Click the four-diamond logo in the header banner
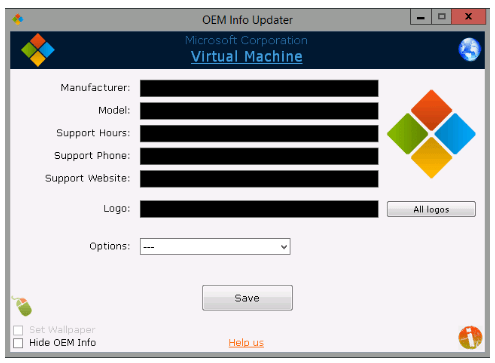This screenshot has width=495, height=363. pyautogui.click(x=38, y=50)
